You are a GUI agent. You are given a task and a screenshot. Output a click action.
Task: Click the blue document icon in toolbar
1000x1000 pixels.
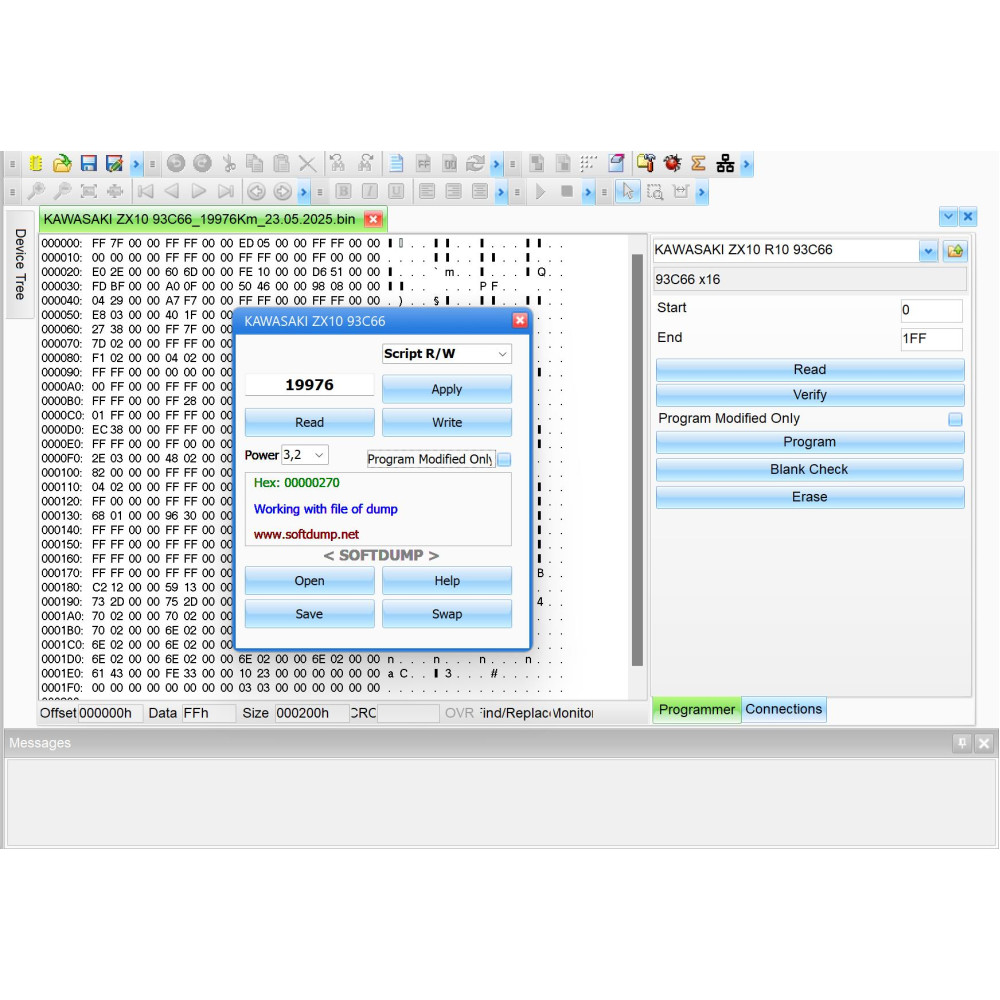[x=396, y=164]
